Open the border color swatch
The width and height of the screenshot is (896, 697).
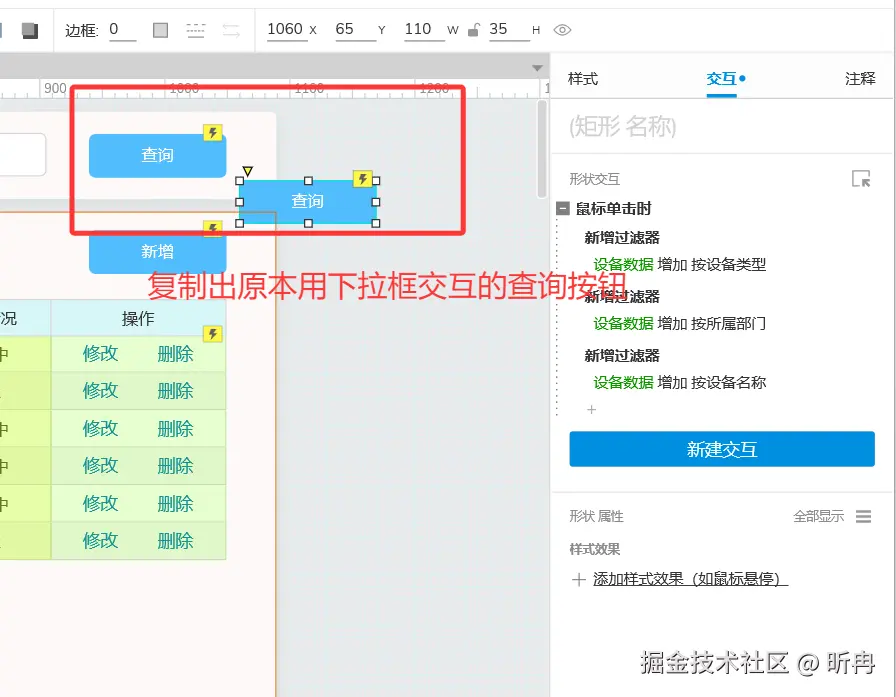(x=161, y=30)
